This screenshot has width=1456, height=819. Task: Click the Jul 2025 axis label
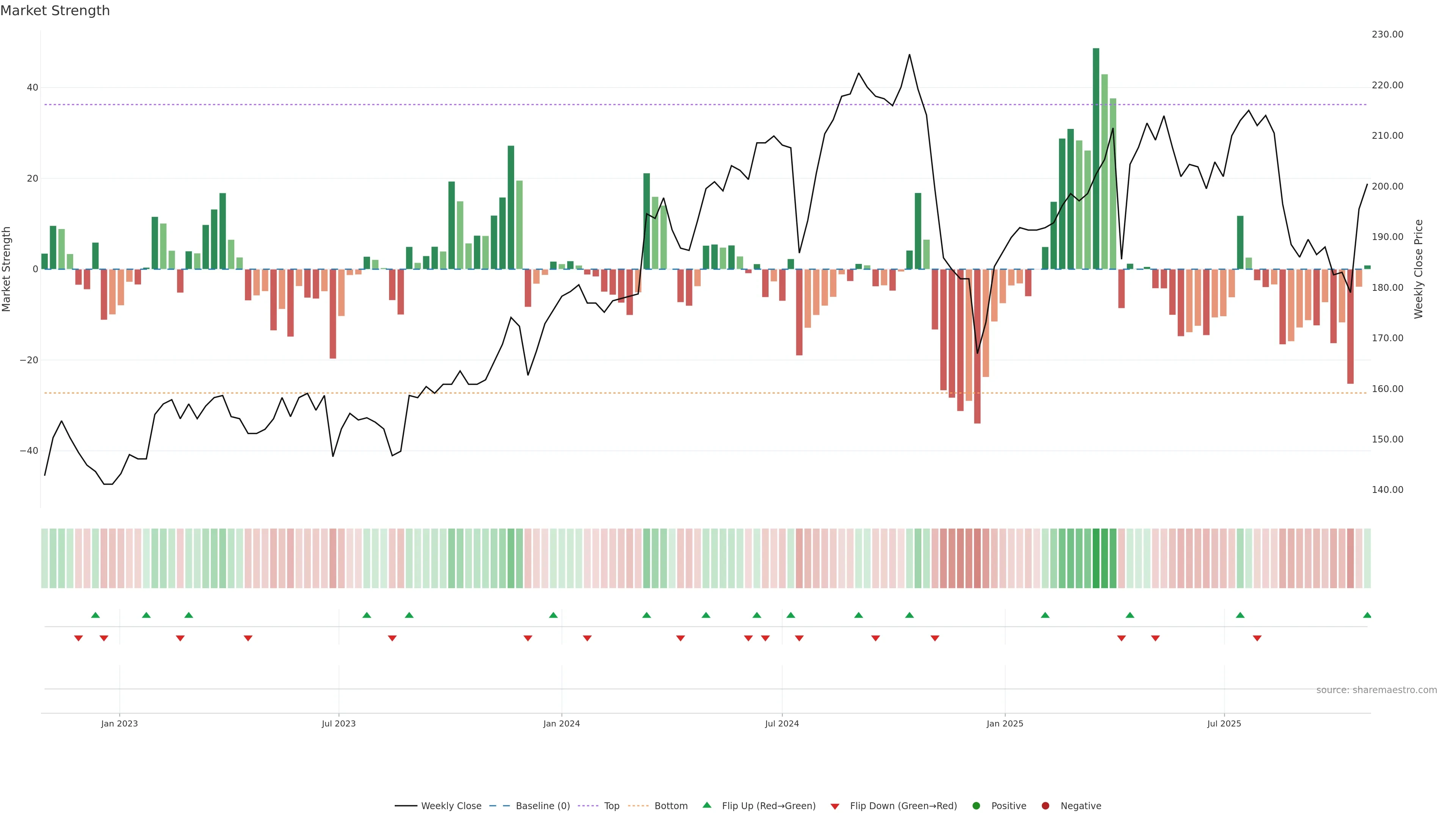click(x=1224, y=723)
